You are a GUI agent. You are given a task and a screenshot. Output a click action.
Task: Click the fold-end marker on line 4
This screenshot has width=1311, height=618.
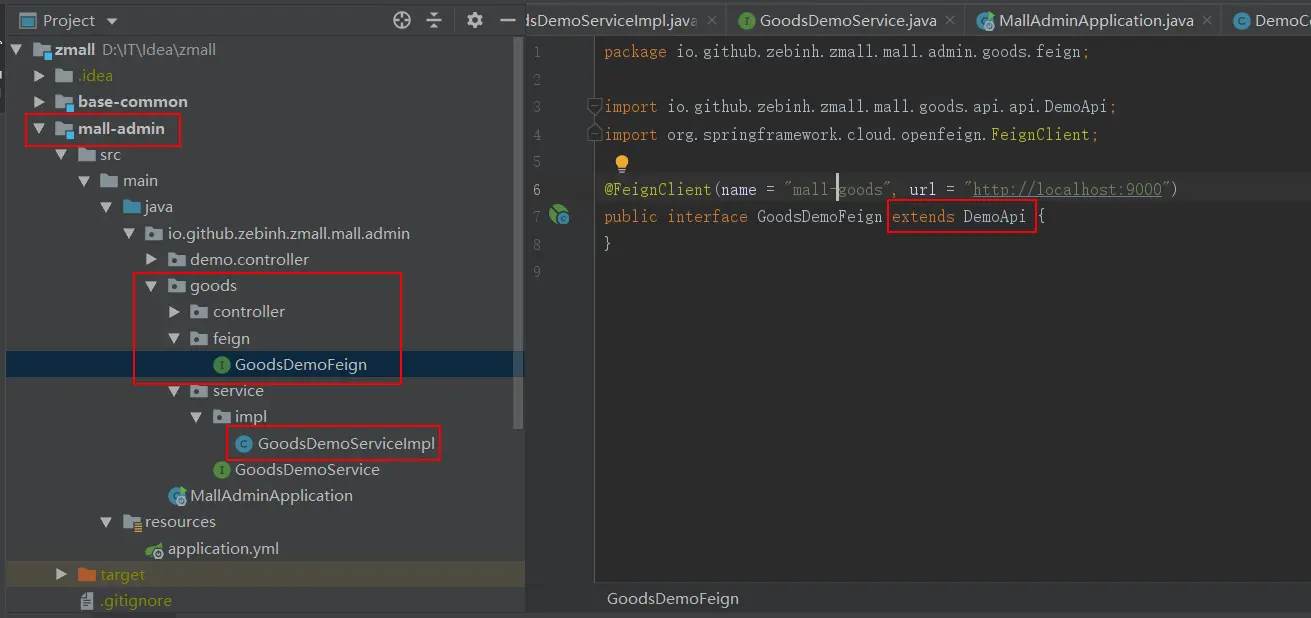595,133
